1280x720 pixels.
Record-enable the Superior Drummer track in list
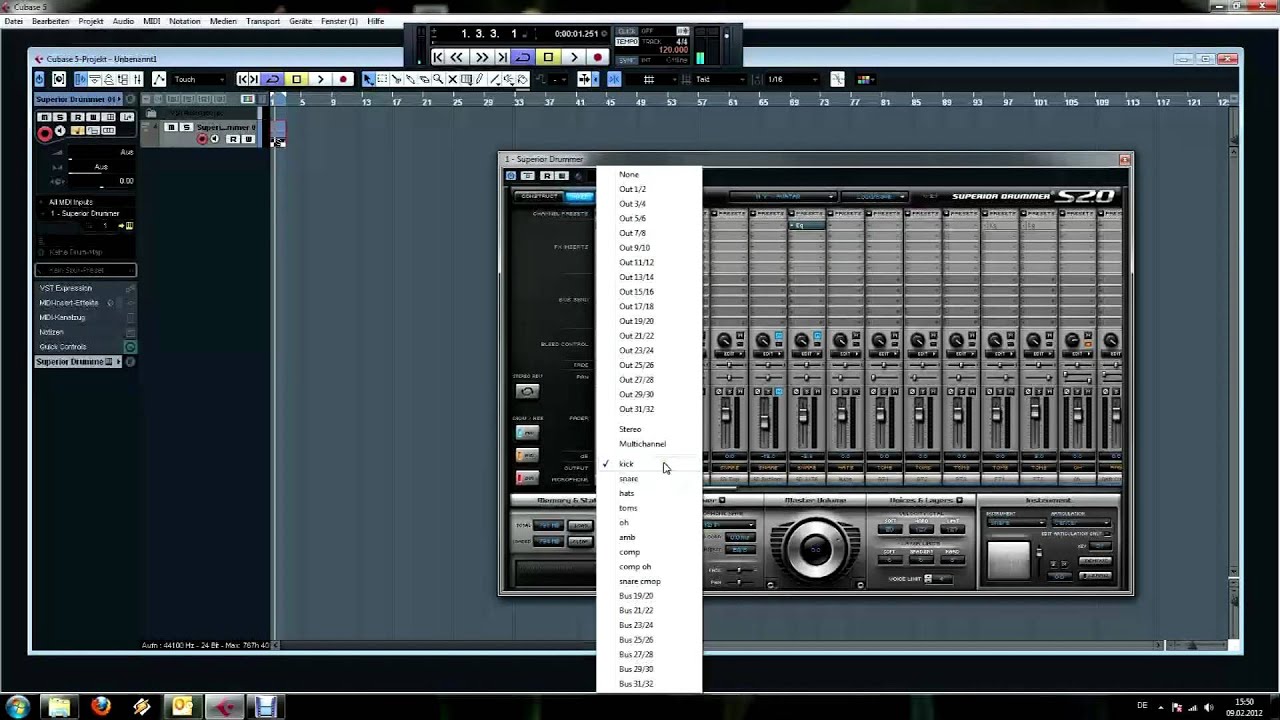pyautogui.click(x=202, y=139)
